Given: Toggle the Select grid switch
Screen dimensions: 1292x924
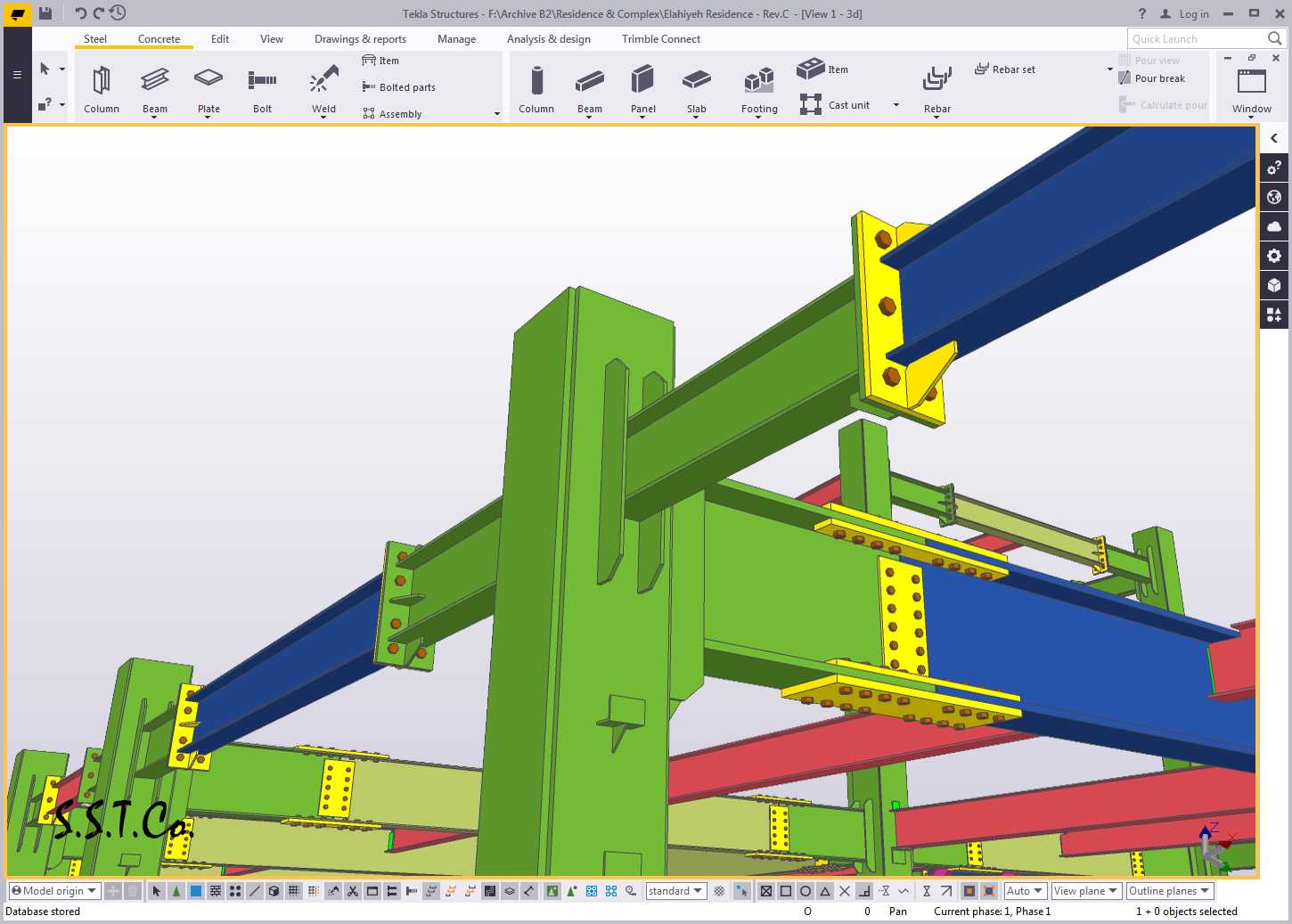Looking at the screenshot, I should [x=294, y=891].
